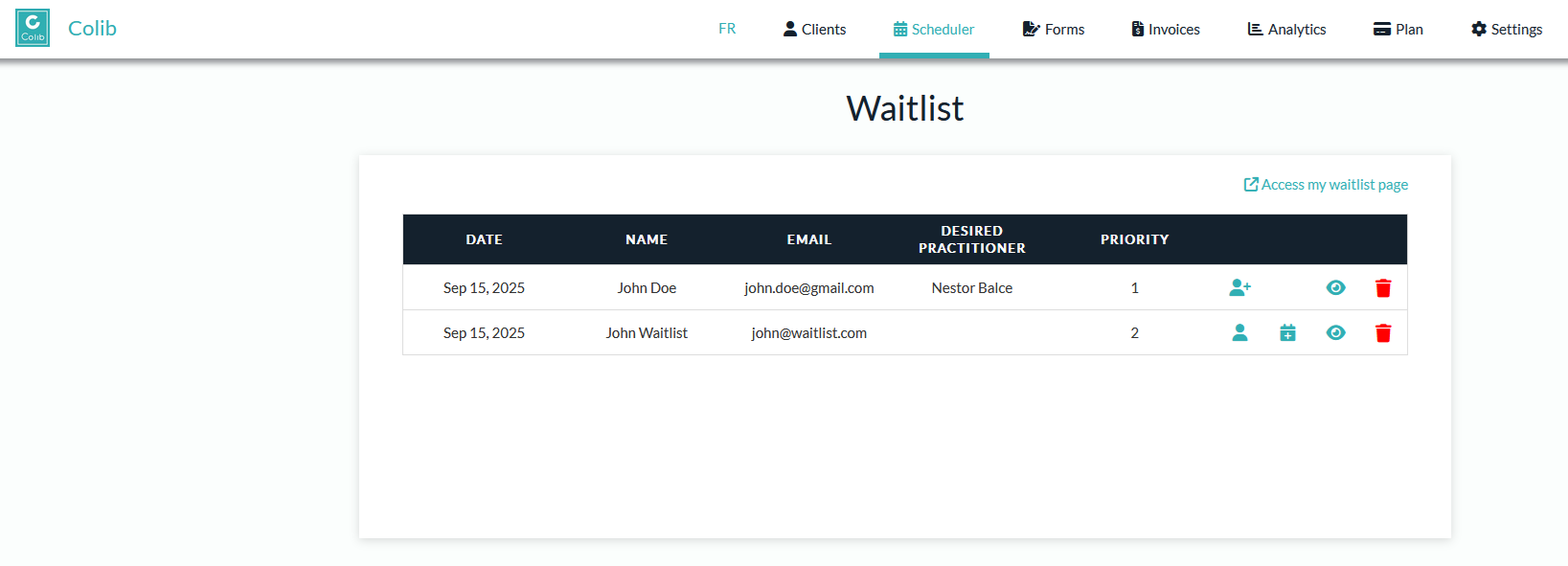Click the PRIORITY column header
Screen dimensions: 1568x566
coord(1135,239)
